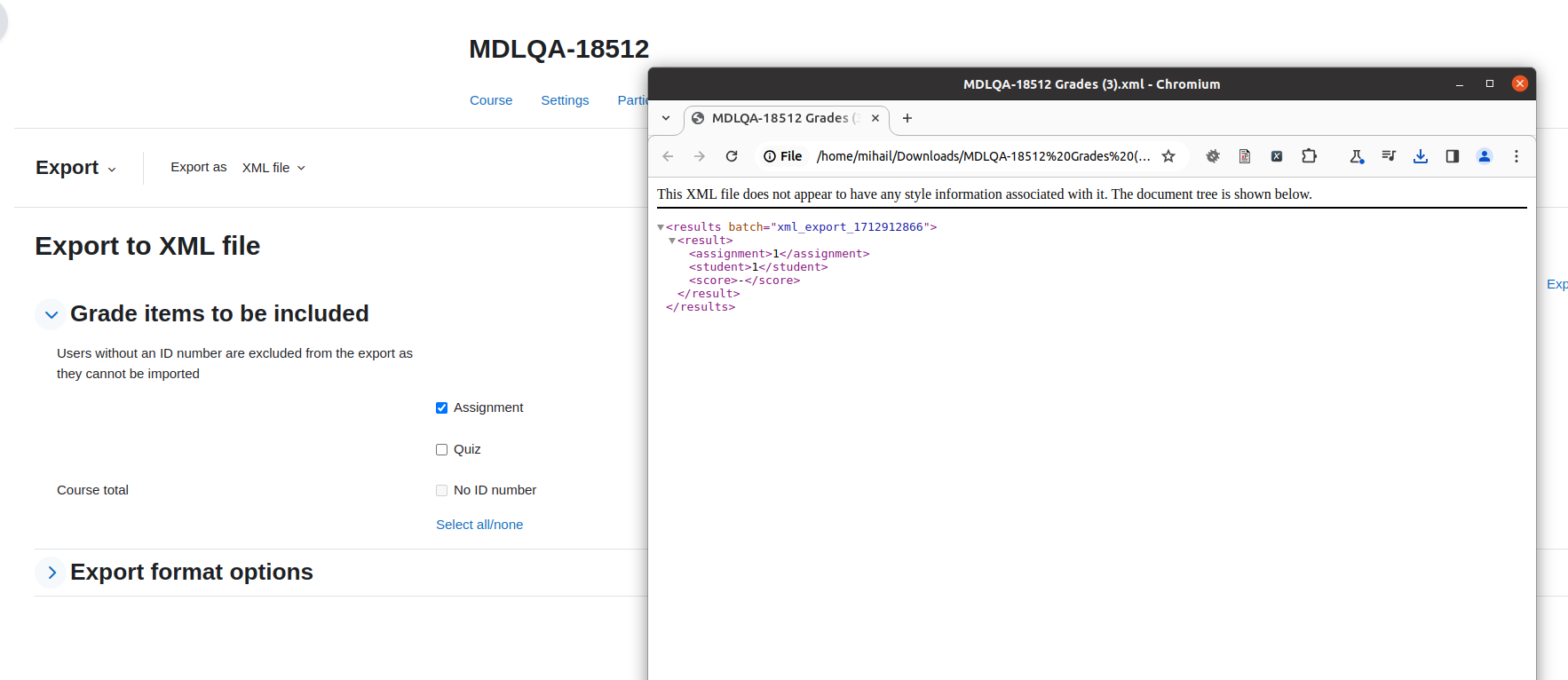Open the Course tab
The height and width of the screenshot is (680, 1568).
(491, 100)
